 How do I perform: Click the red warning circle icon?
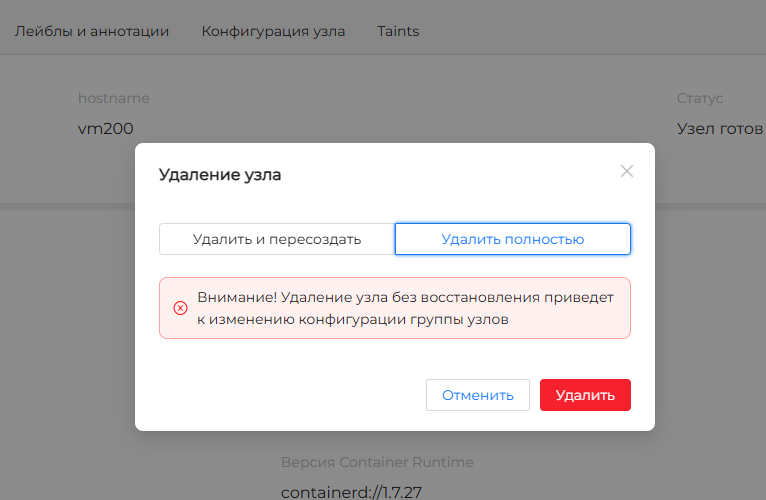pyautogui.click(x=181, y=308)
